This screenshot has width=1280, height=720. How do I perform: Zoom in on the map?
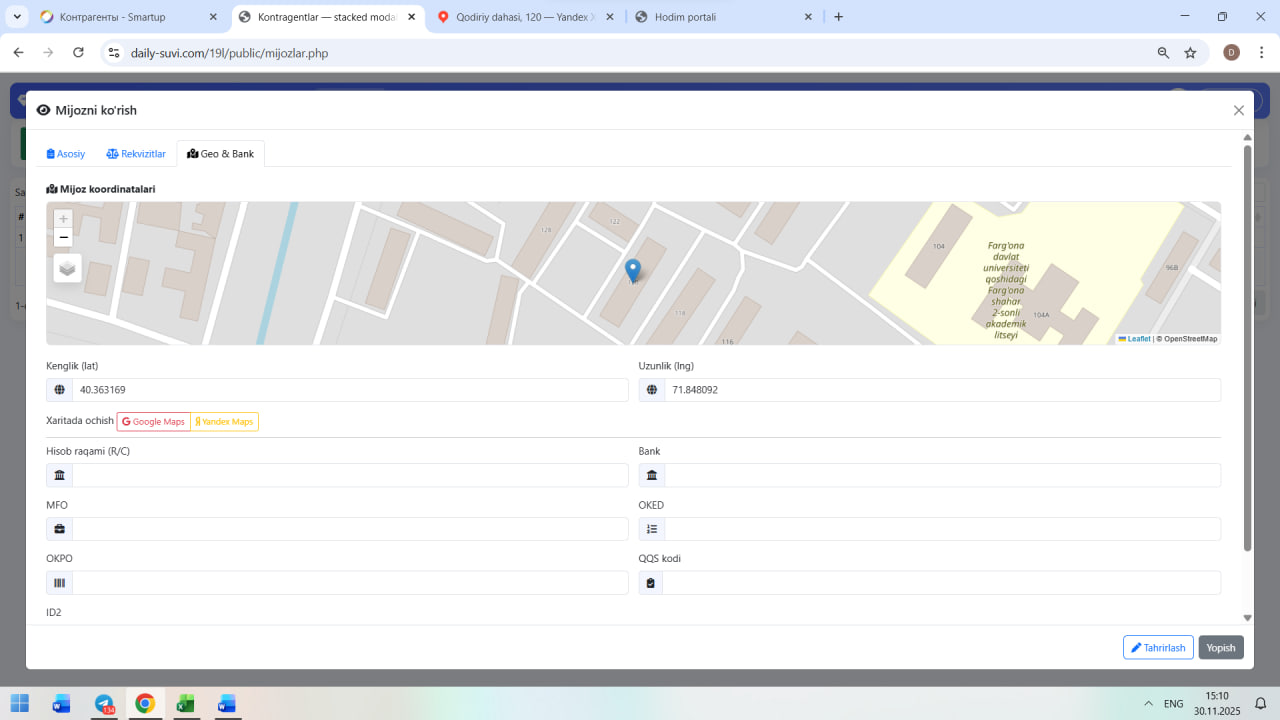coord(64,219)
